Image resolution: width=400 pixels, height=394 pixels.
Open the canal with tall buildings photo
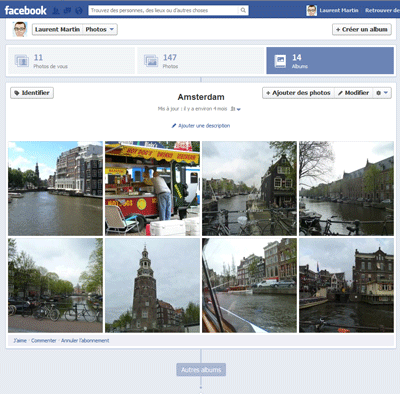[x=55, y=188]
